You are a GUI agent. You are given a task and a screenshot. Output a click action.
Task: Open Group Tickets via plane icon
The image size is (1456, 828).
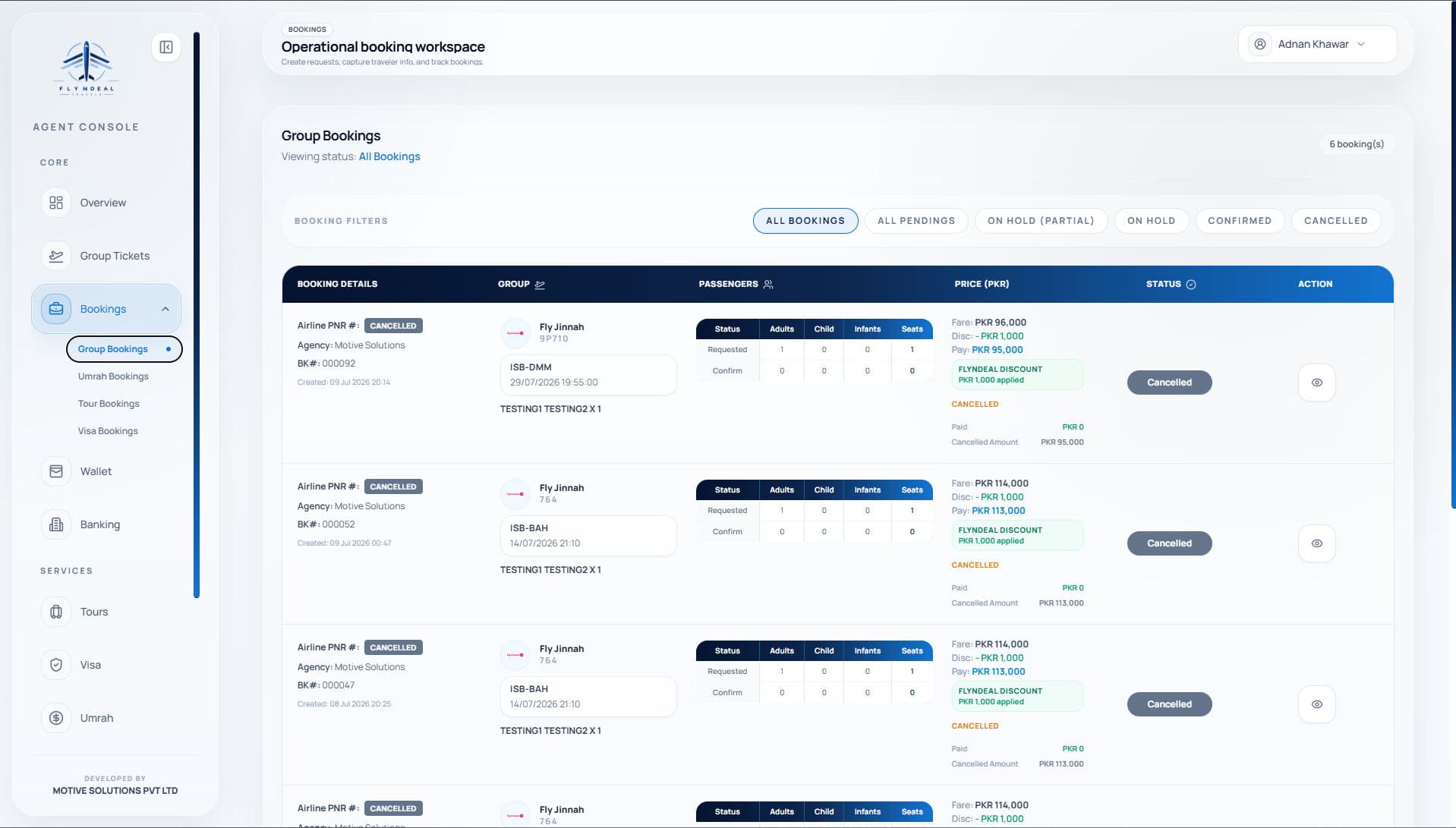pyautogui.click(x=56, y=256)
